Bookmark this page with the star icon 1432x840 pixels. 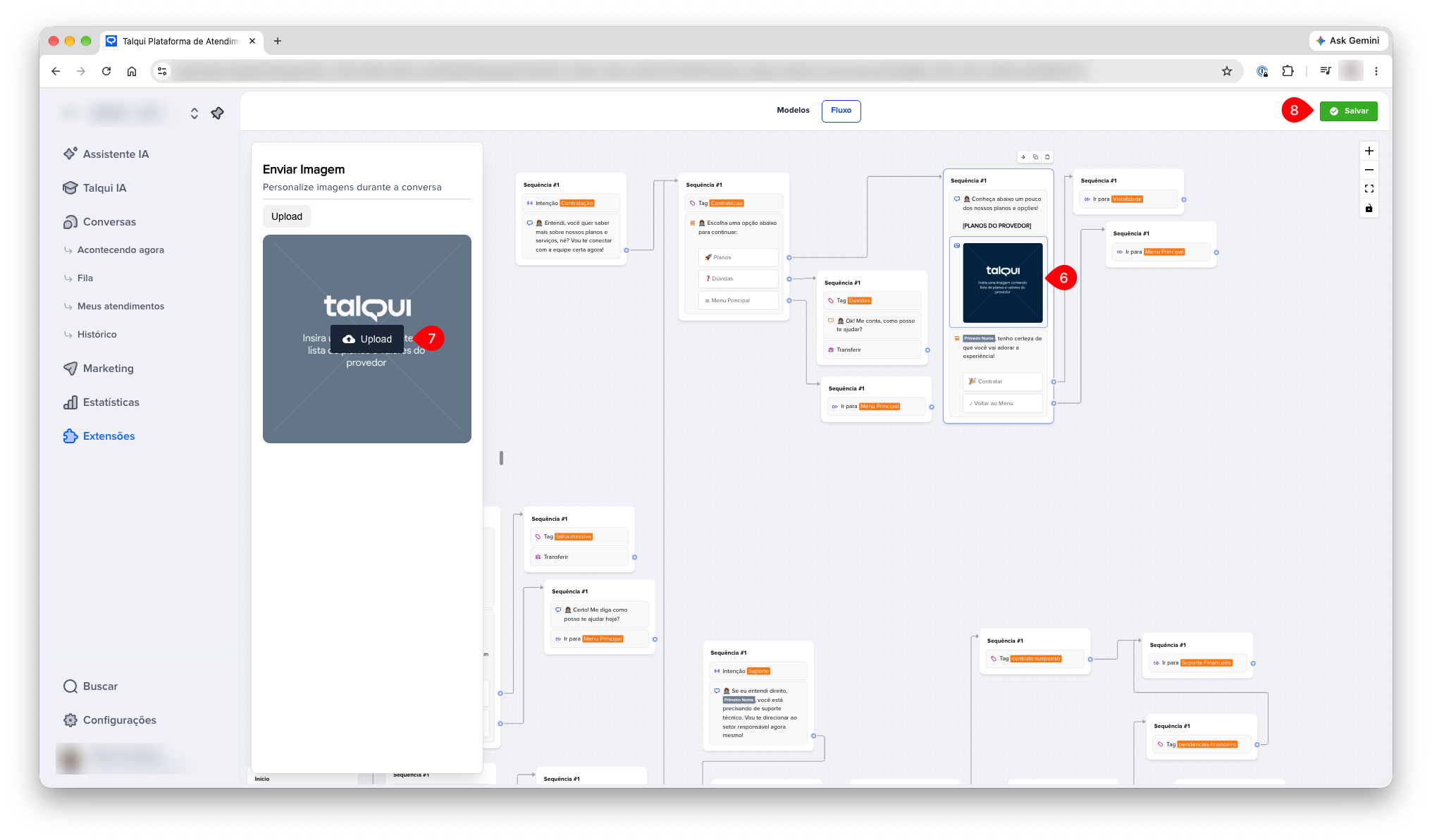point(1227,71)
